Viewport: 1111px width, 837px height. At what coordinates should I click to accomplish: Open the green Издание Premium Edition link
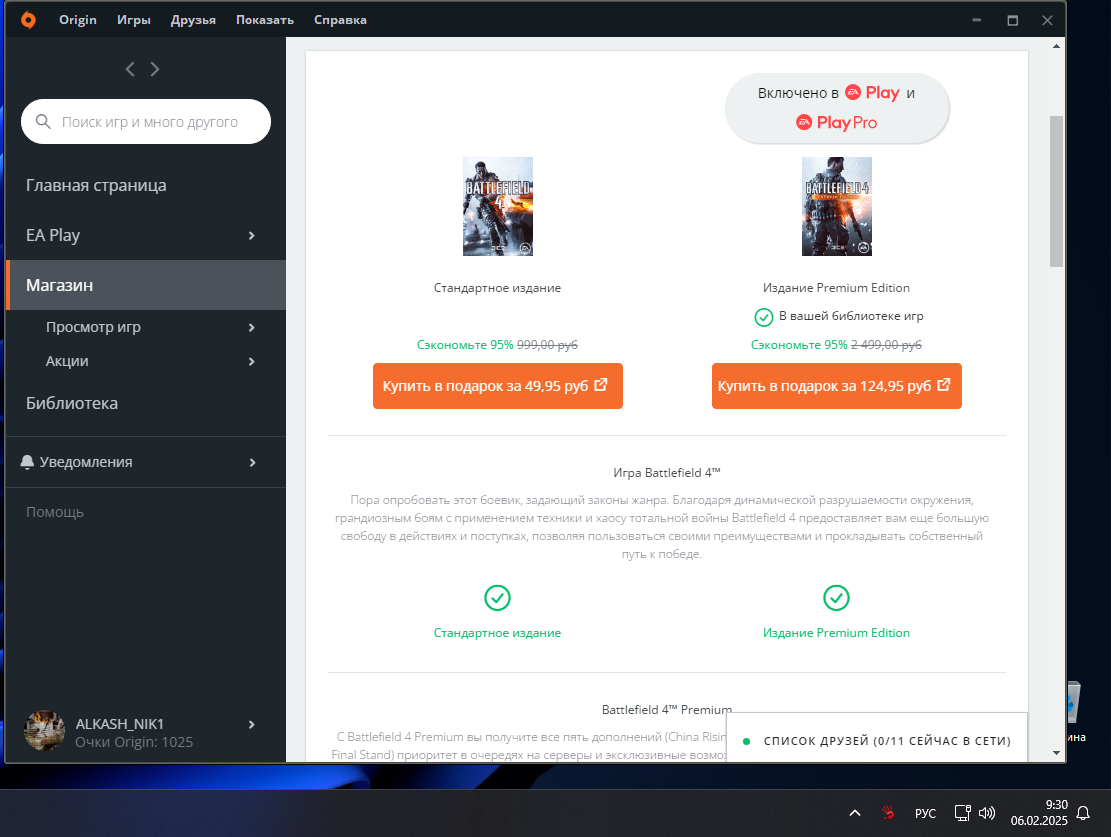[x=836, y=633]
